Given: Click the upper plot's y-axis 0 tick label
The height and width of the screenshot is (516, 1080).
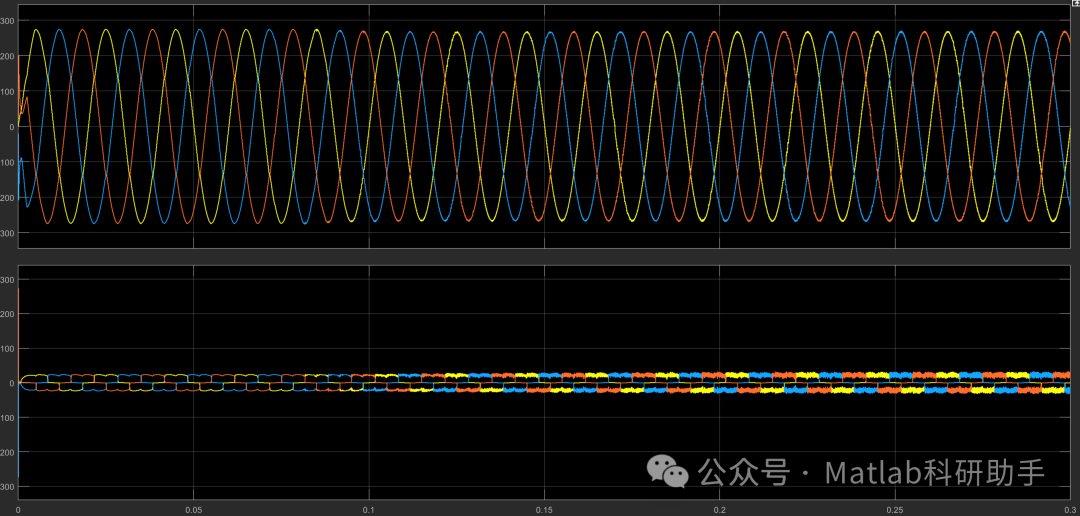Looking at the screenshot, I should 10,127.
